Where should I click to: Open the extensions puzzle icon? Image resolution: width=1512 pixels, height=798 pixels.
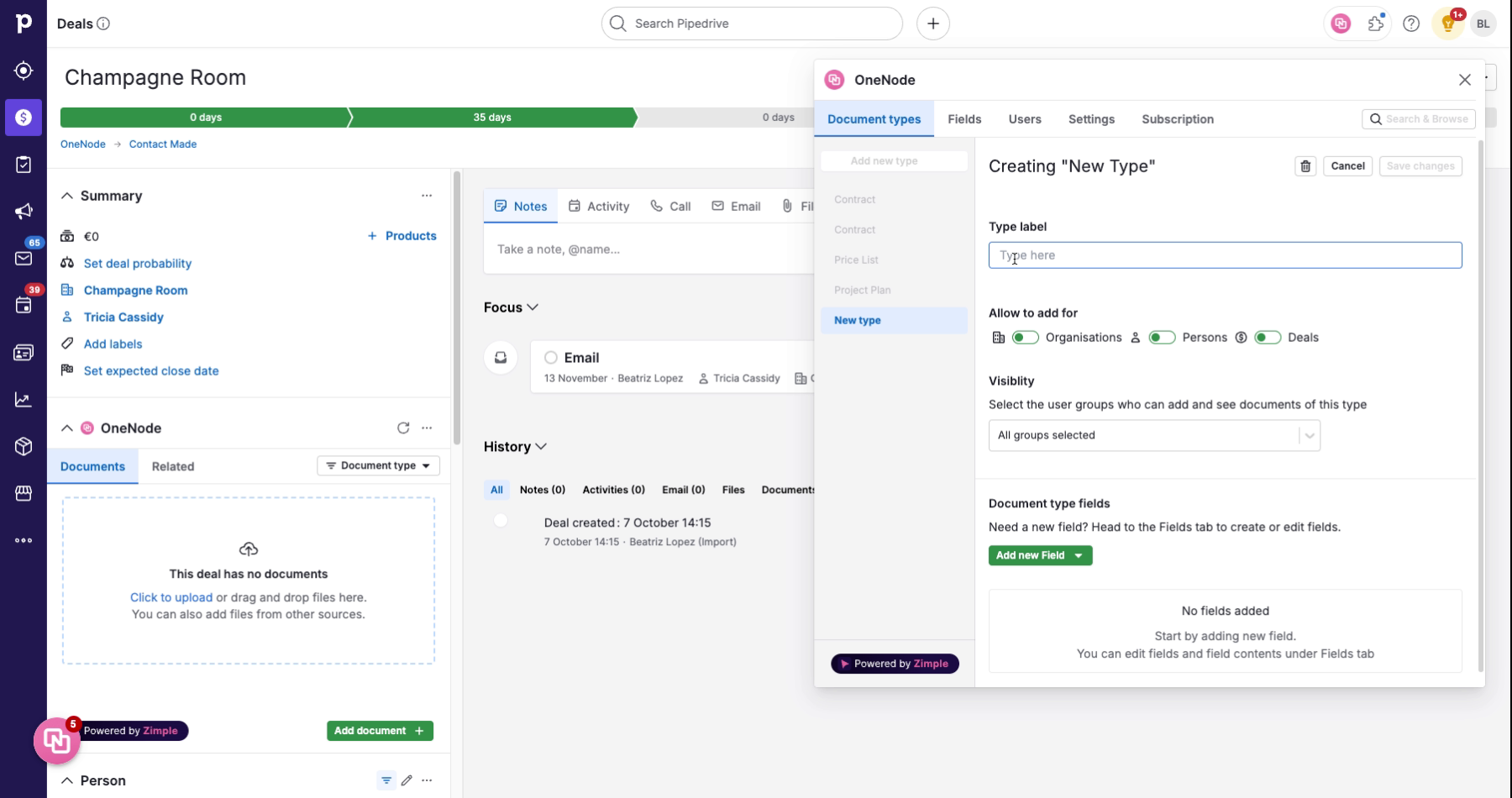(x=1376, y=24)
